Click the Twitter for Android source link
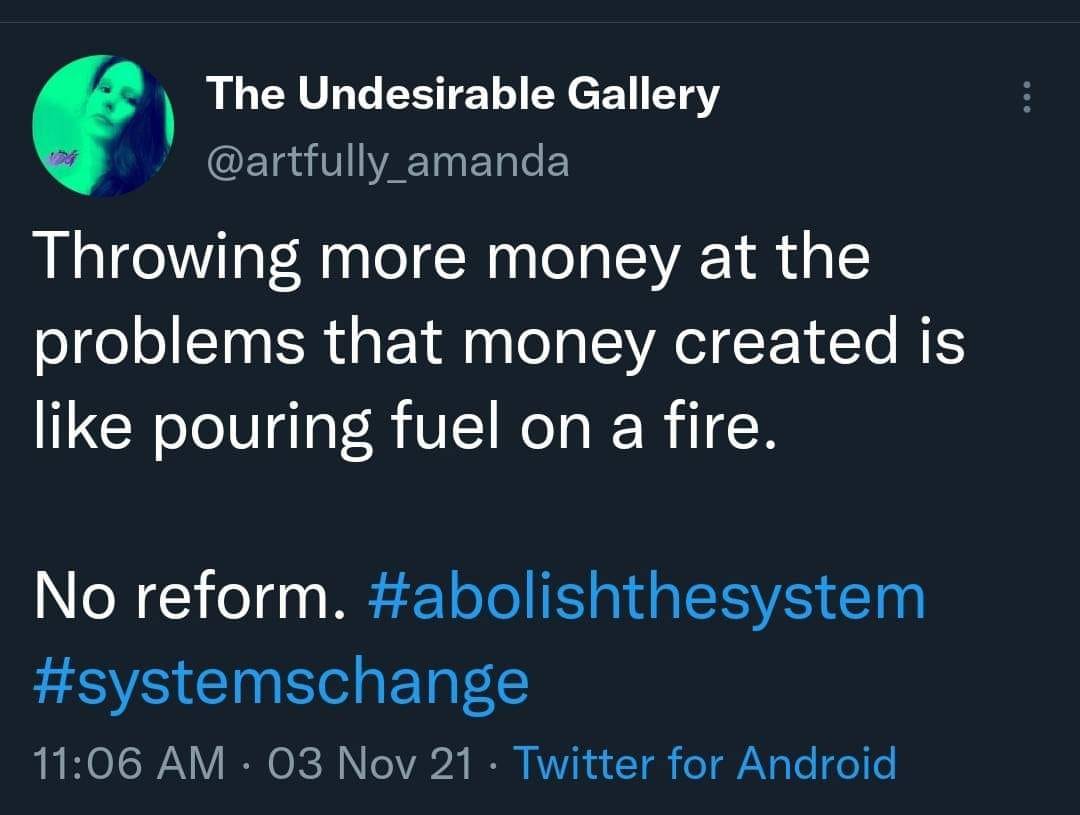 point(705,764)
